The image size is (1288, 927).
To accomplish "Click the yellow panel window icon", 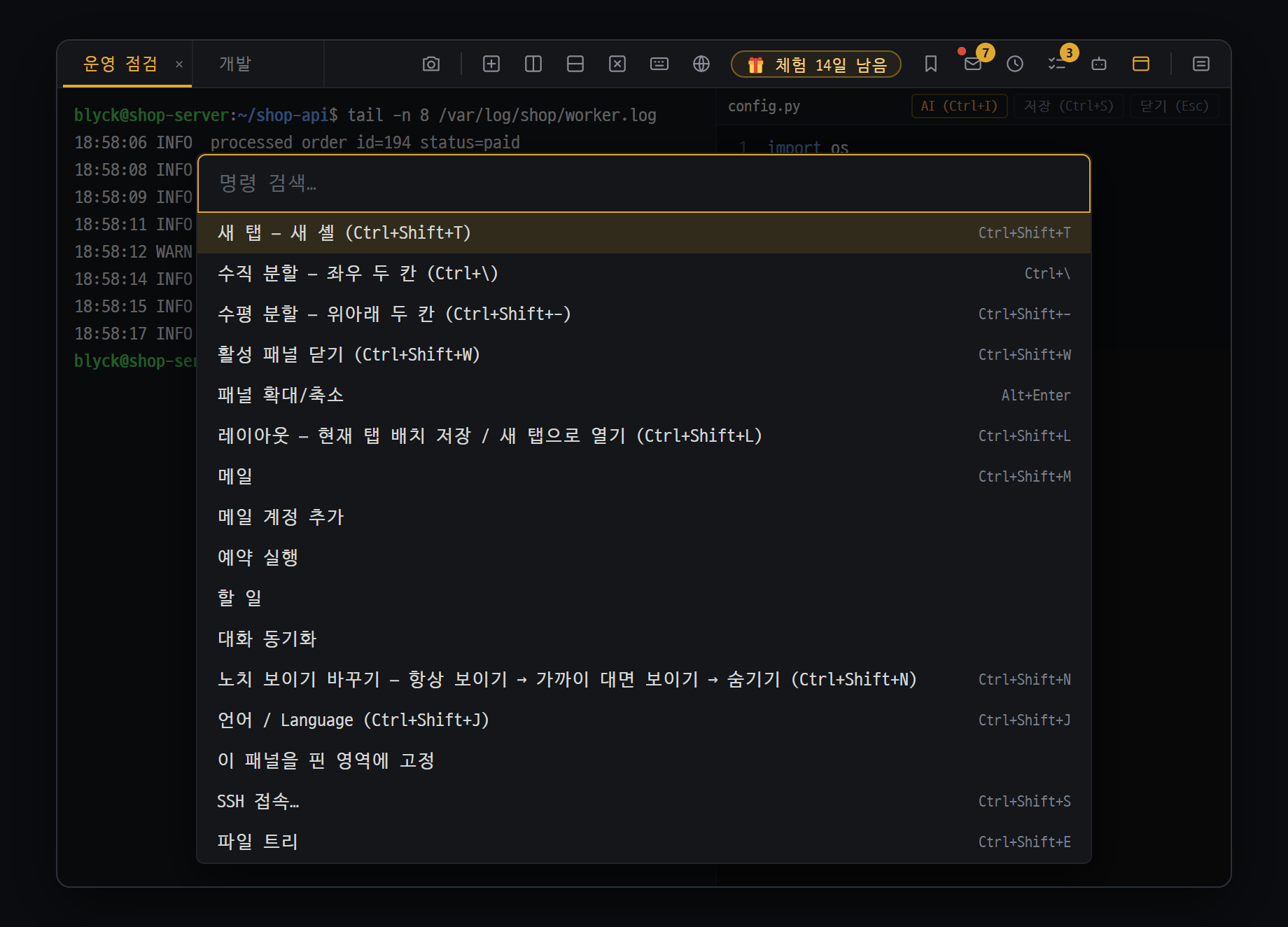I will click(x=1141, y=64).
